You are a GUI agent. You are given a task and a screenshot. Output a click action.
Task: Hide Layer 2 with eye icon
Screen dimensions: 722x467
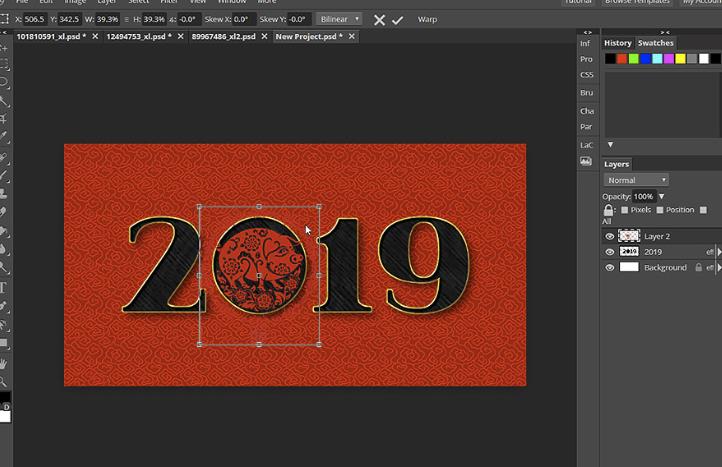610,236
